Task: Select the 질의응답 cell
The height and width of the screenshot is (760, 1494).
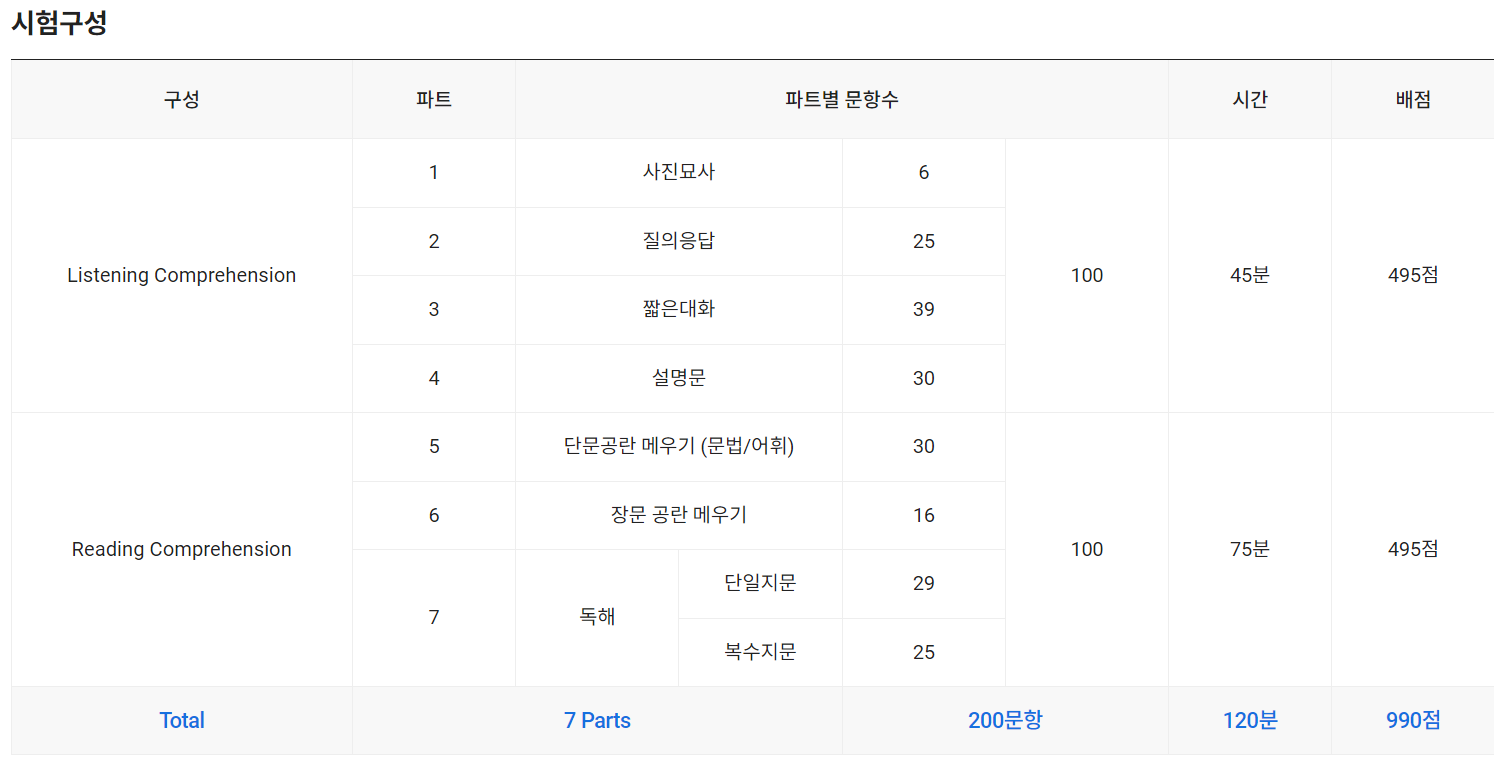Action: click(x=679, y=241)
